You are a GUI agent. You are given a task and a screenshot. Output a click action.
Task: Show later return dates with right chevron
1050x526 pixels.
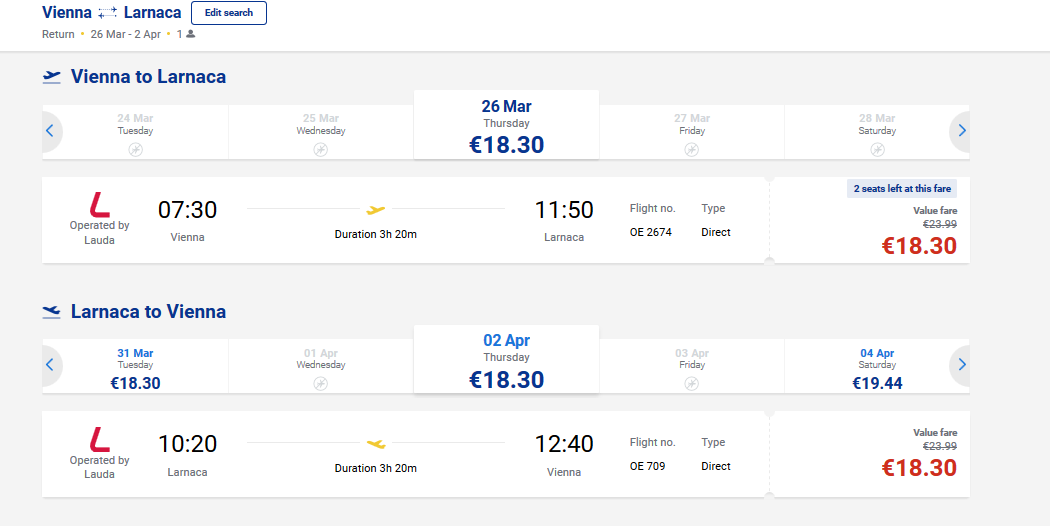click(x=962, y=365)
